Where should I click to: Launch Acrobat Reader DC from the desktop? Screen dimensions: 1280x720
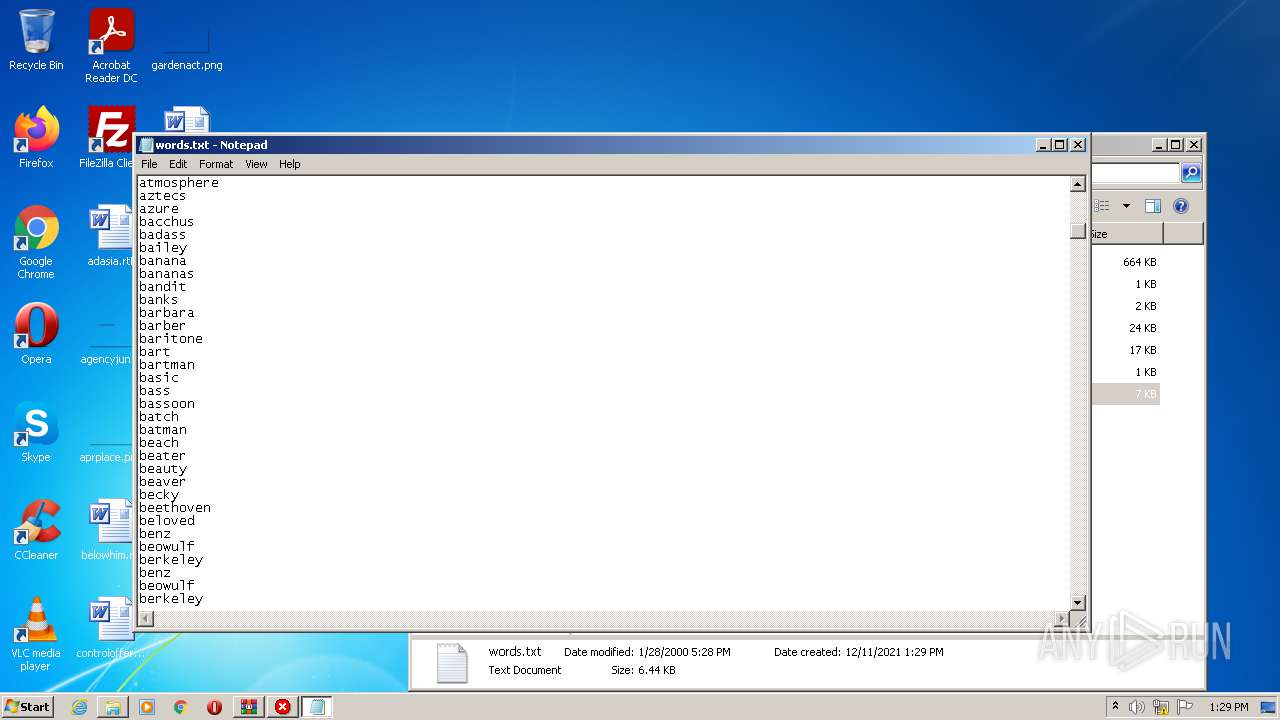tap(111, 45)
